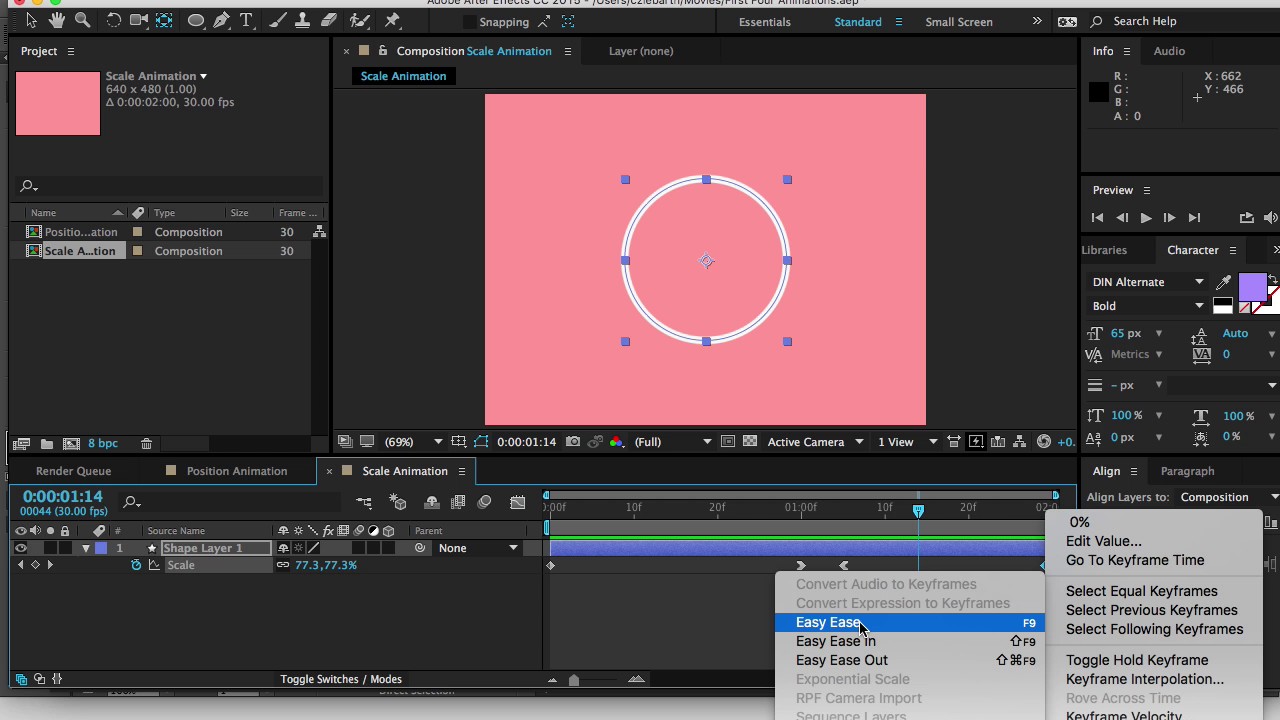Select the Hand tool in toolbar
Screen dimensions: 1280x720
[58, 20]
